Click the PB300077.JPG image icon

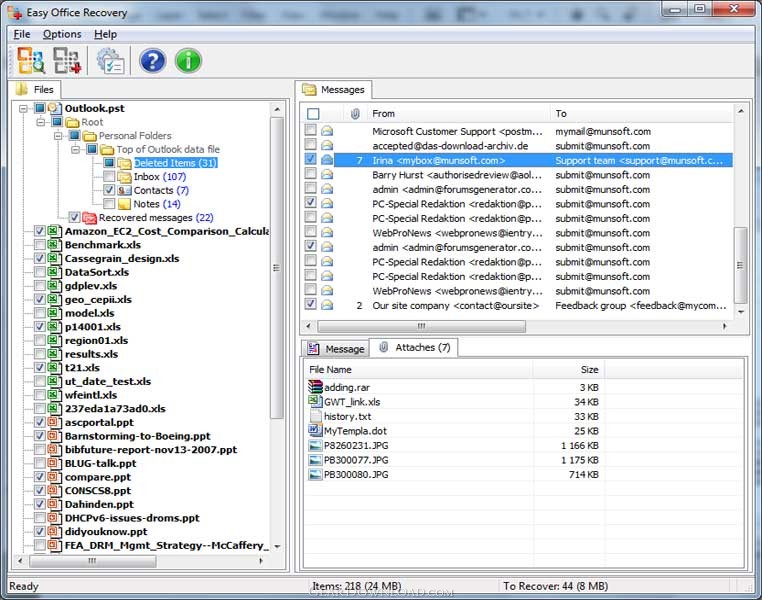[x=315, y=460]
